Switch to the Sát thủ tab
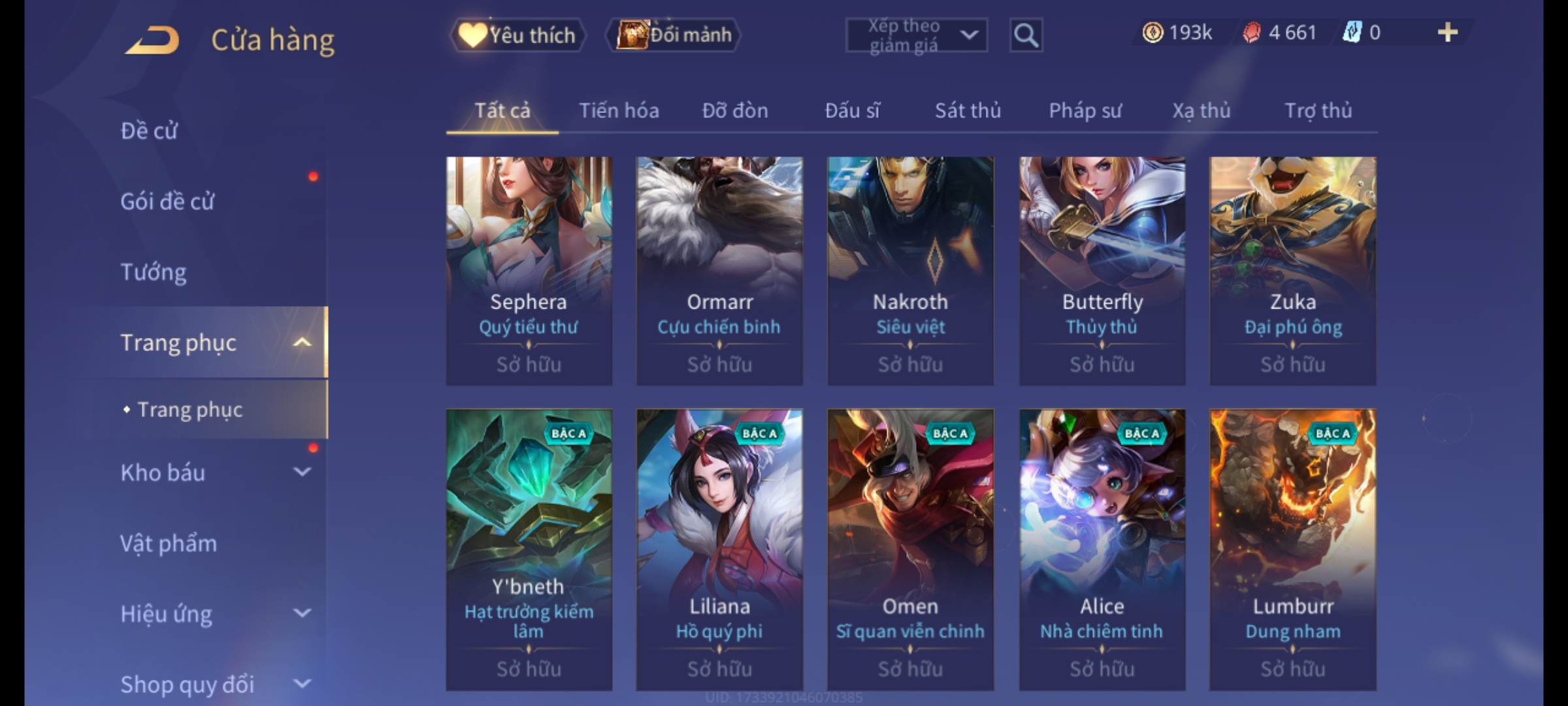Viewport: 1568px width, 706px height. [968, 110]
